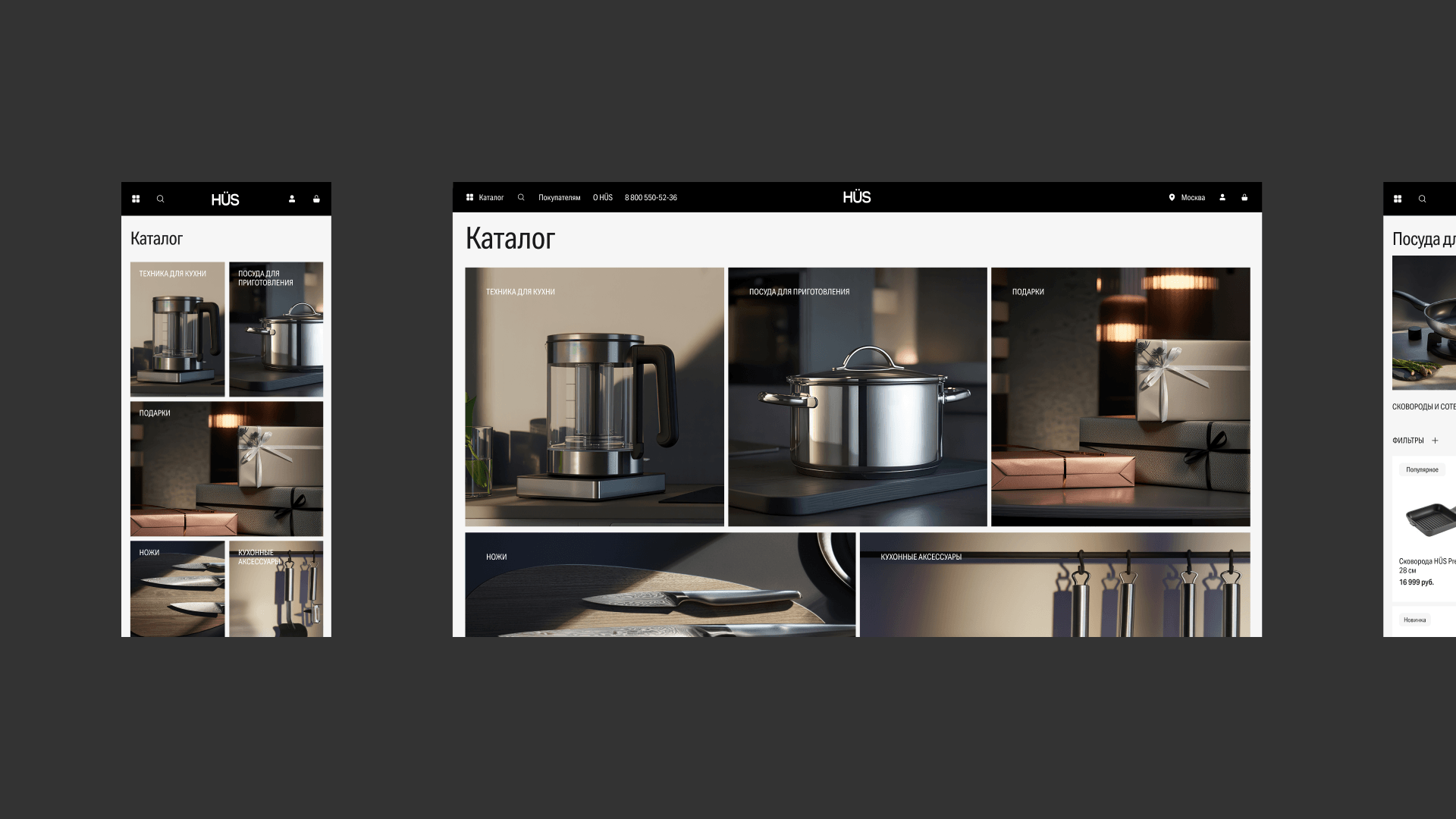Click phone number 8 800 550-52-36
Viewport: 1456px width, 819px height.
pyautogui.click(x=651, y=197)
